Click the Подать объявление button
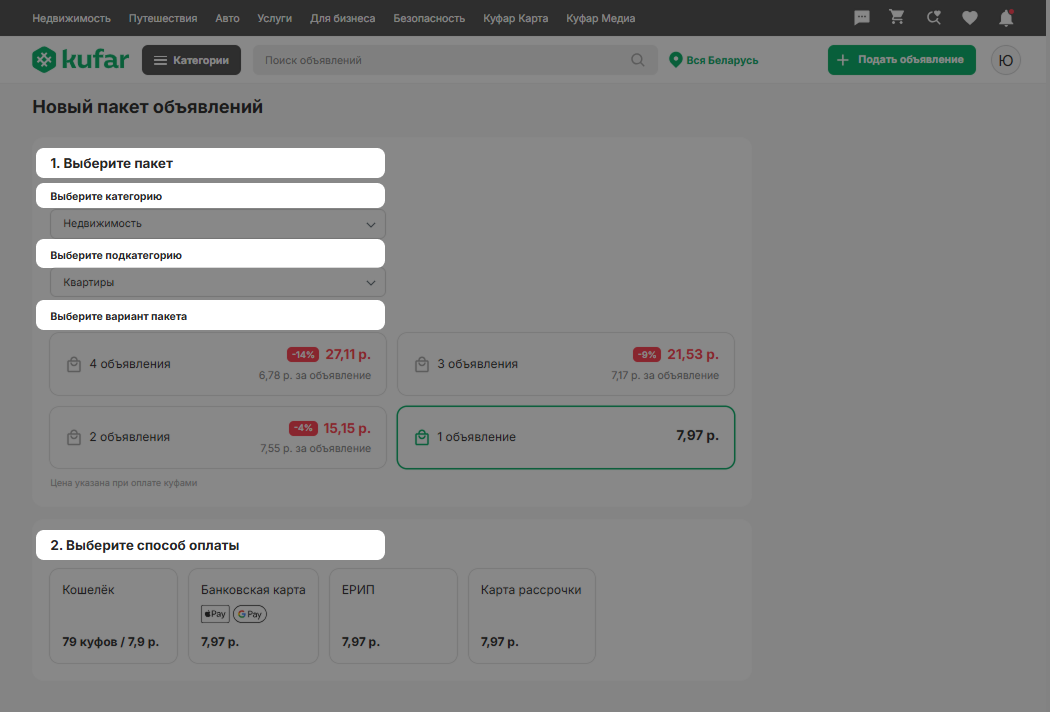The image size is (1050, 712). click(901, 60)
